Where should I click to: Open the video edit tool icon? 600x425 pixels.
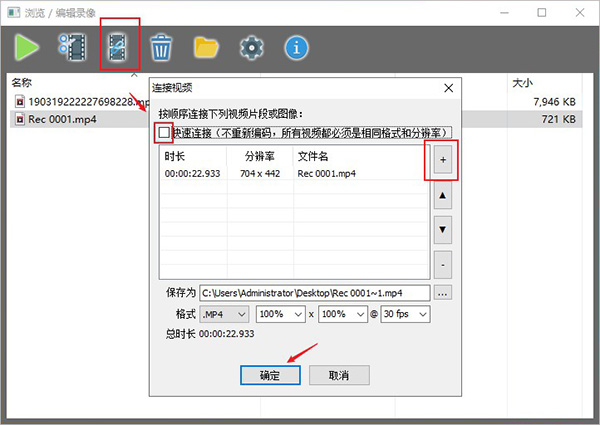coord(73,47)
